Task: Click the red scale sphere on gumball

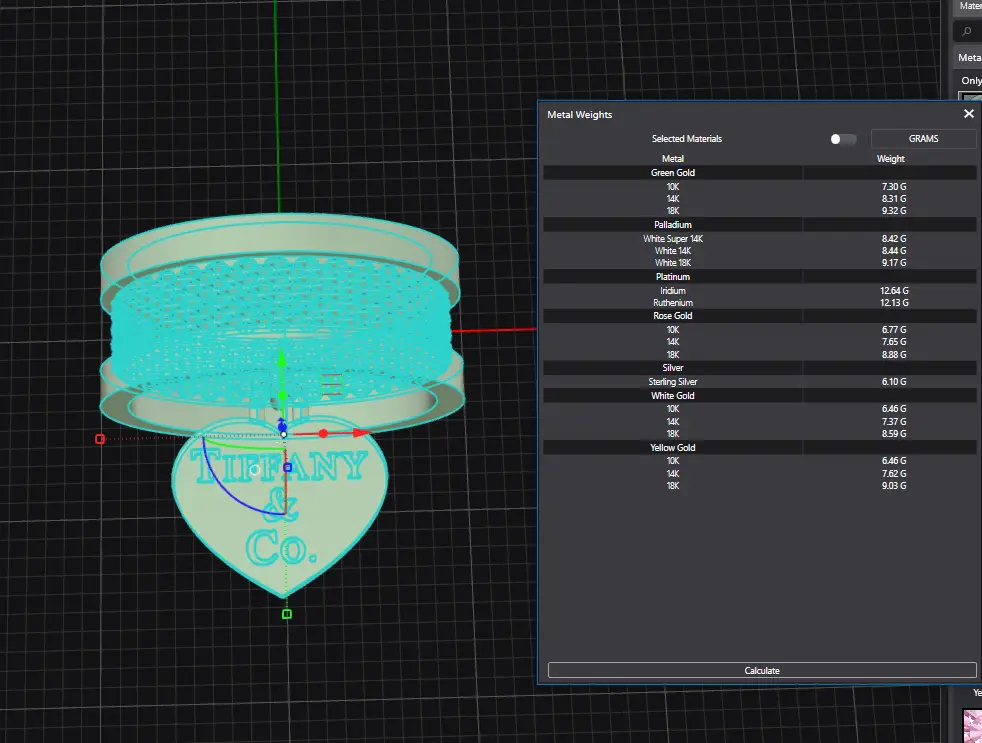Action: coord(323,434)
